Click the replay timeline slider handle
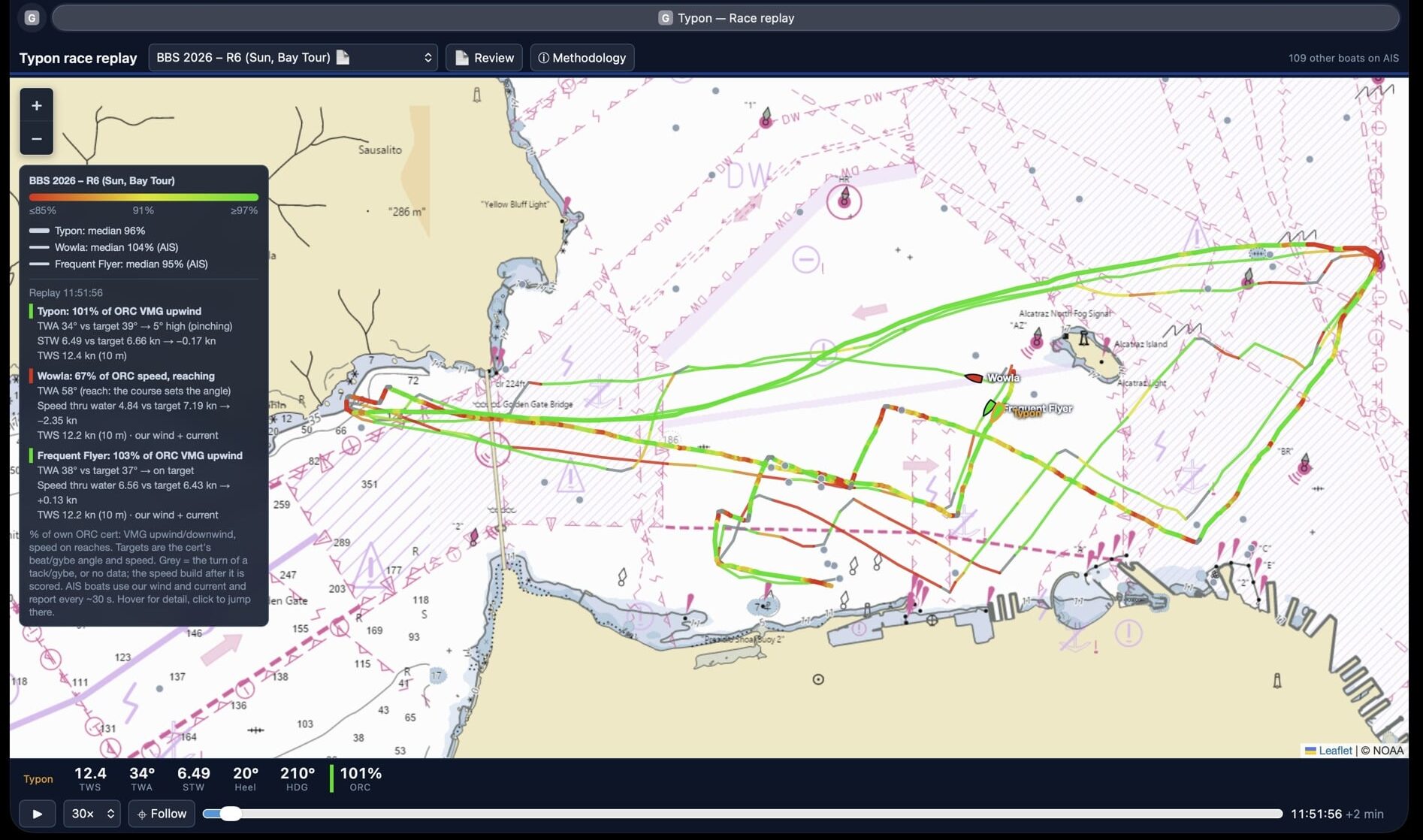The image size is (1423, 840). (231, 814)
